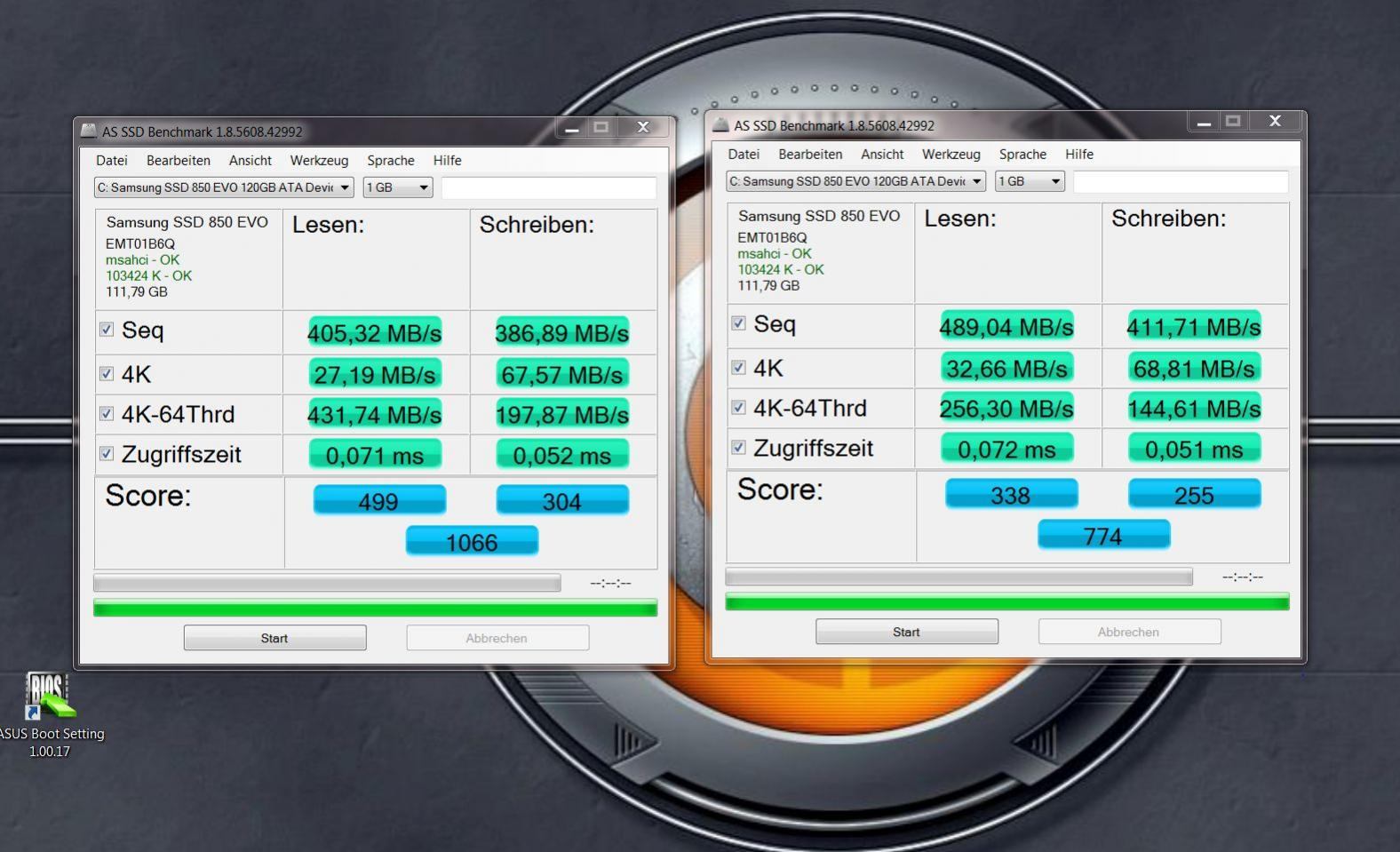Screen dimensions: 1400x852
Task: Open Werkzeug menu in right window
Action: coord(951,155)
